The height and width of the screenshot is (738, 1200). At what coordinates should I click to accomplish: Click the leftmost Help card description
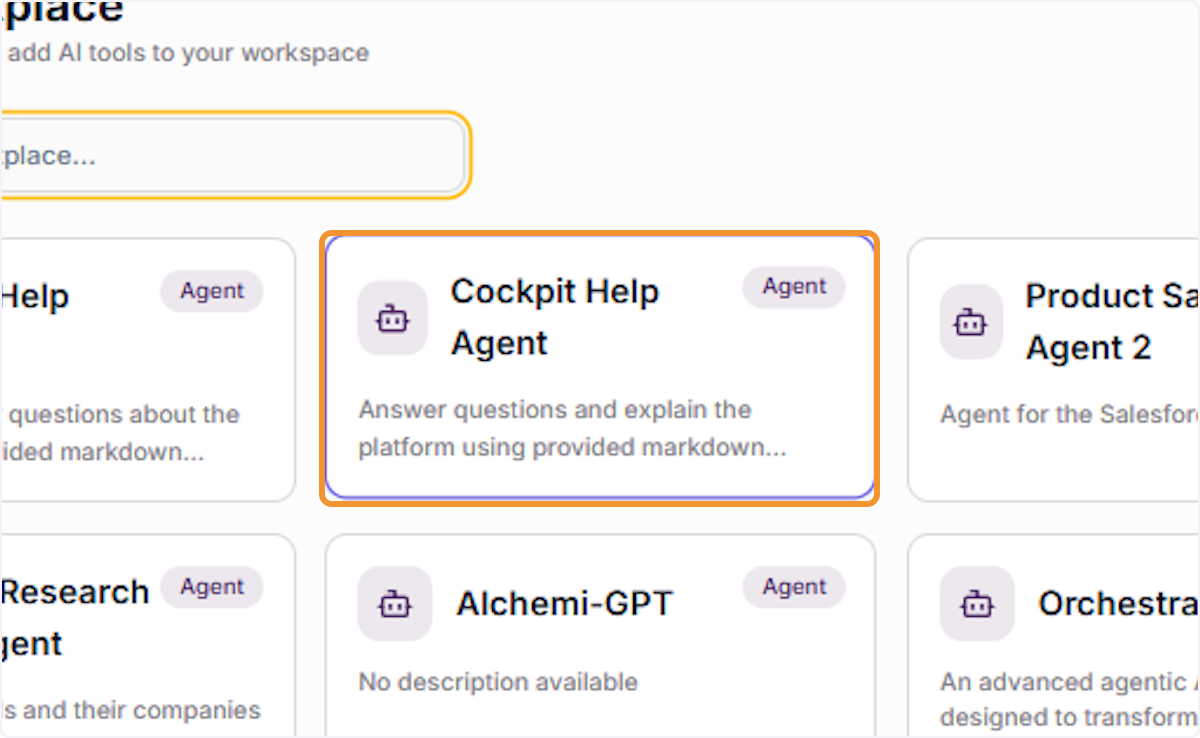[x=120, y=433]
